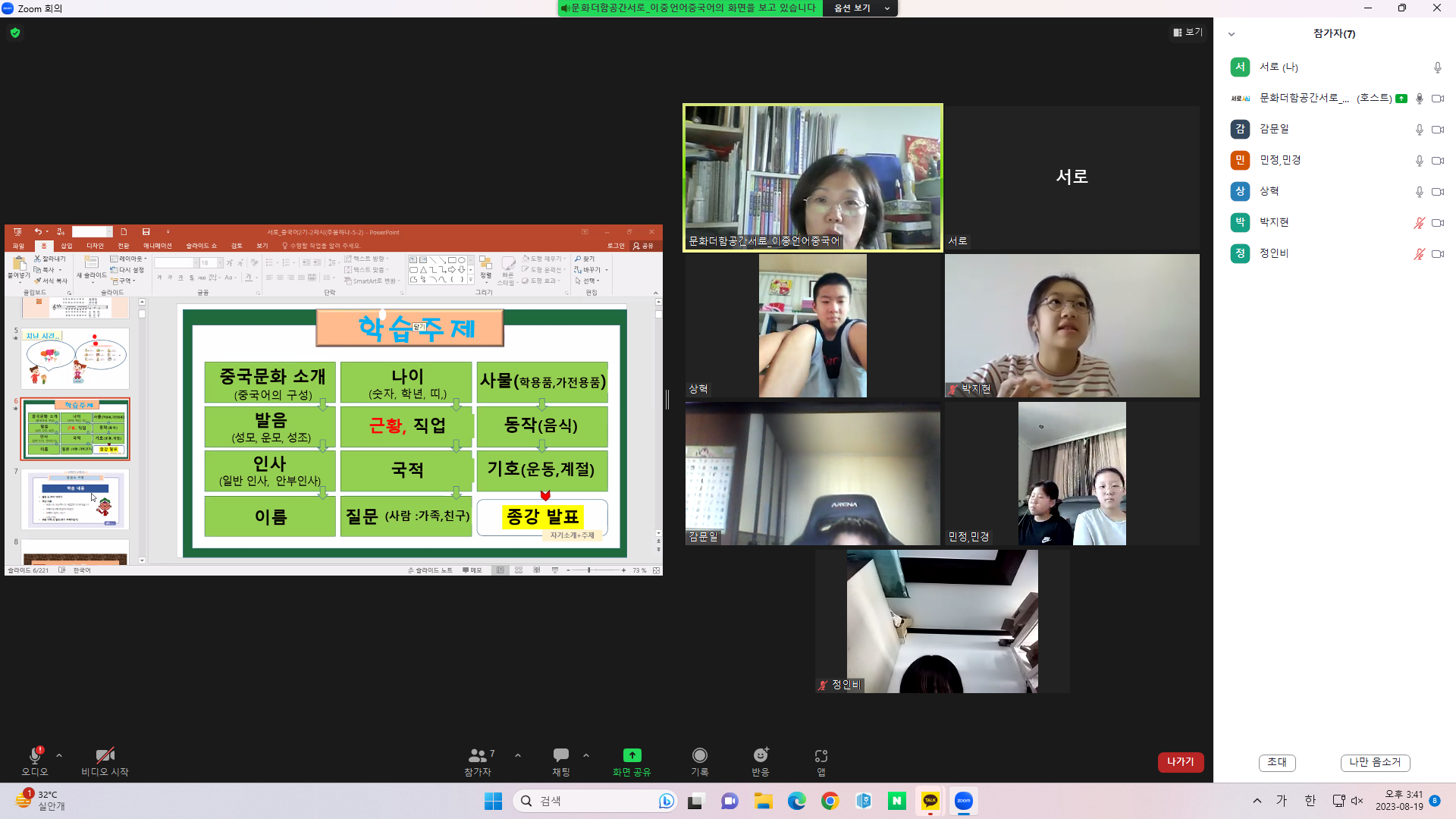Open the 선택 dropdown in PowerPoint editing group

pos(587,281)
